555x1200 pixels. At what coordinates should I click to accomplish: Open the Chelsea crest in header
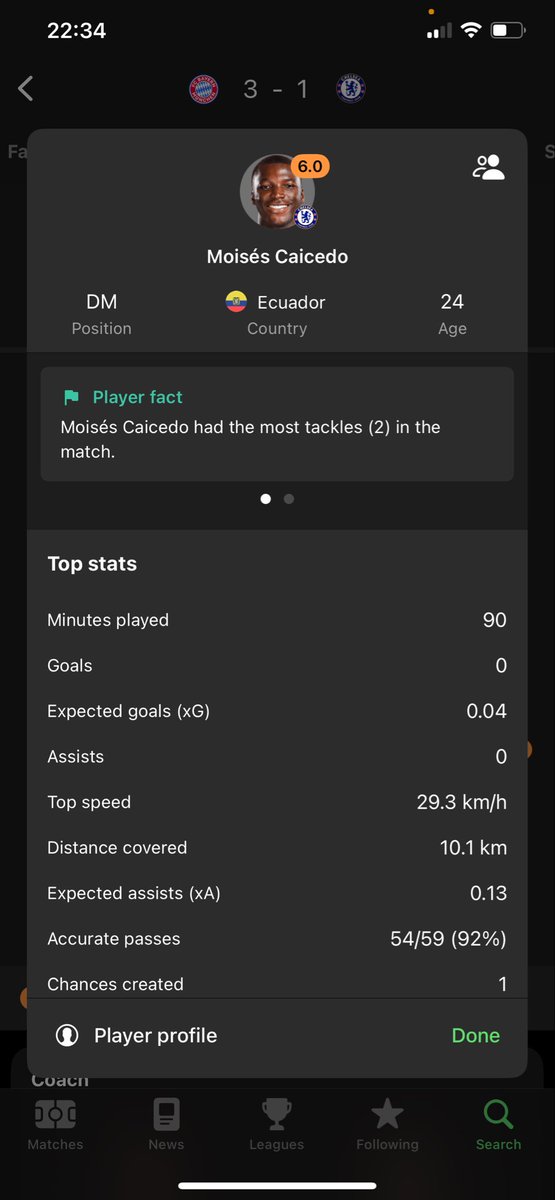[x=351, y=90]
